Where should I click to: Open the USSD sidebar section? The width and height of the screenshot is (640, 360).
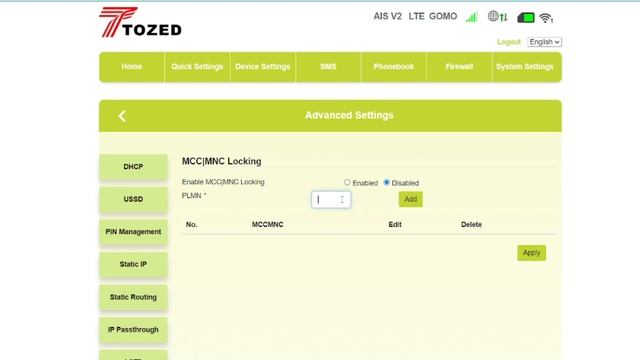[x=133, y=200]
